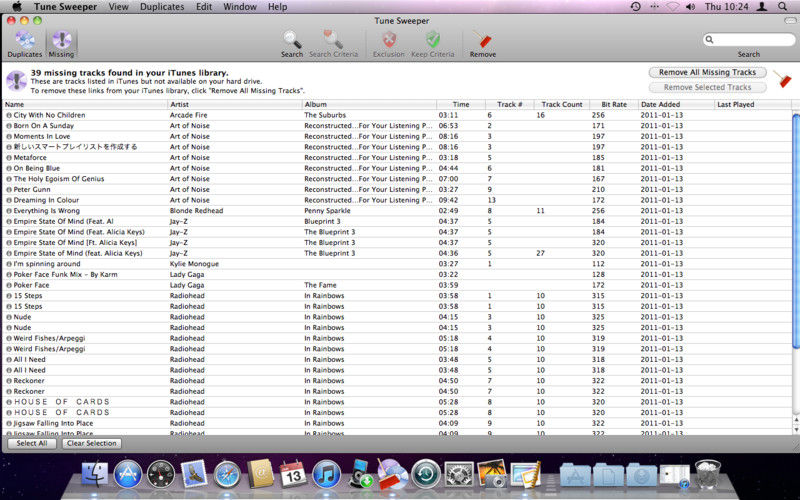Click the Clear Selection button
Image resolution: width=800 pixels, height=500 pixels.
coord(92,443)
